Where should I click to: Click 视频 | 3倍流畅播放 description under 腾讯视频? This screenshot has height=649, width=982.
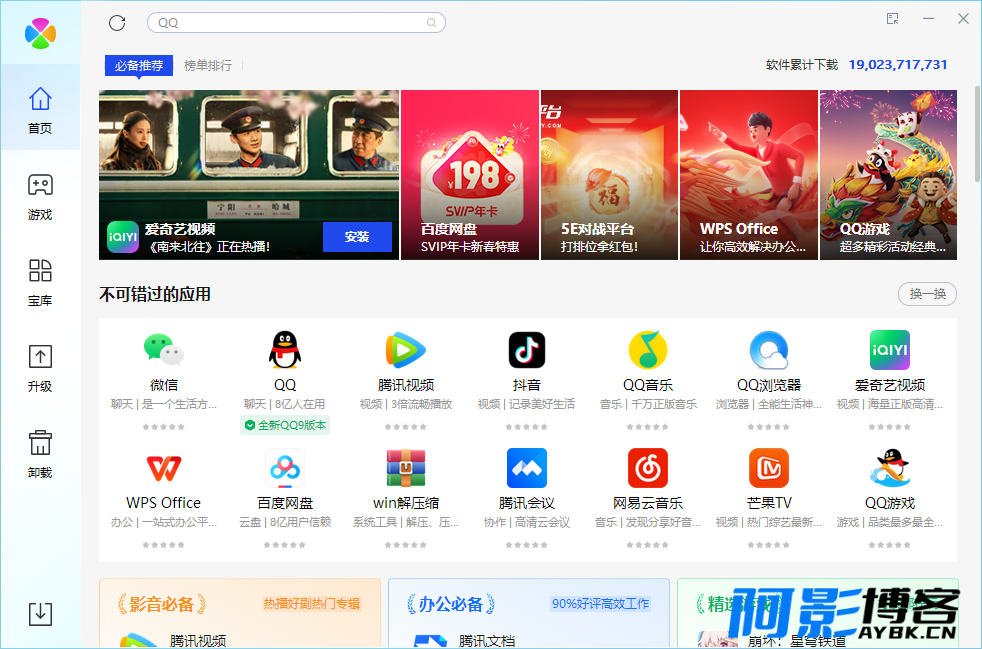(x=406, y=404)
